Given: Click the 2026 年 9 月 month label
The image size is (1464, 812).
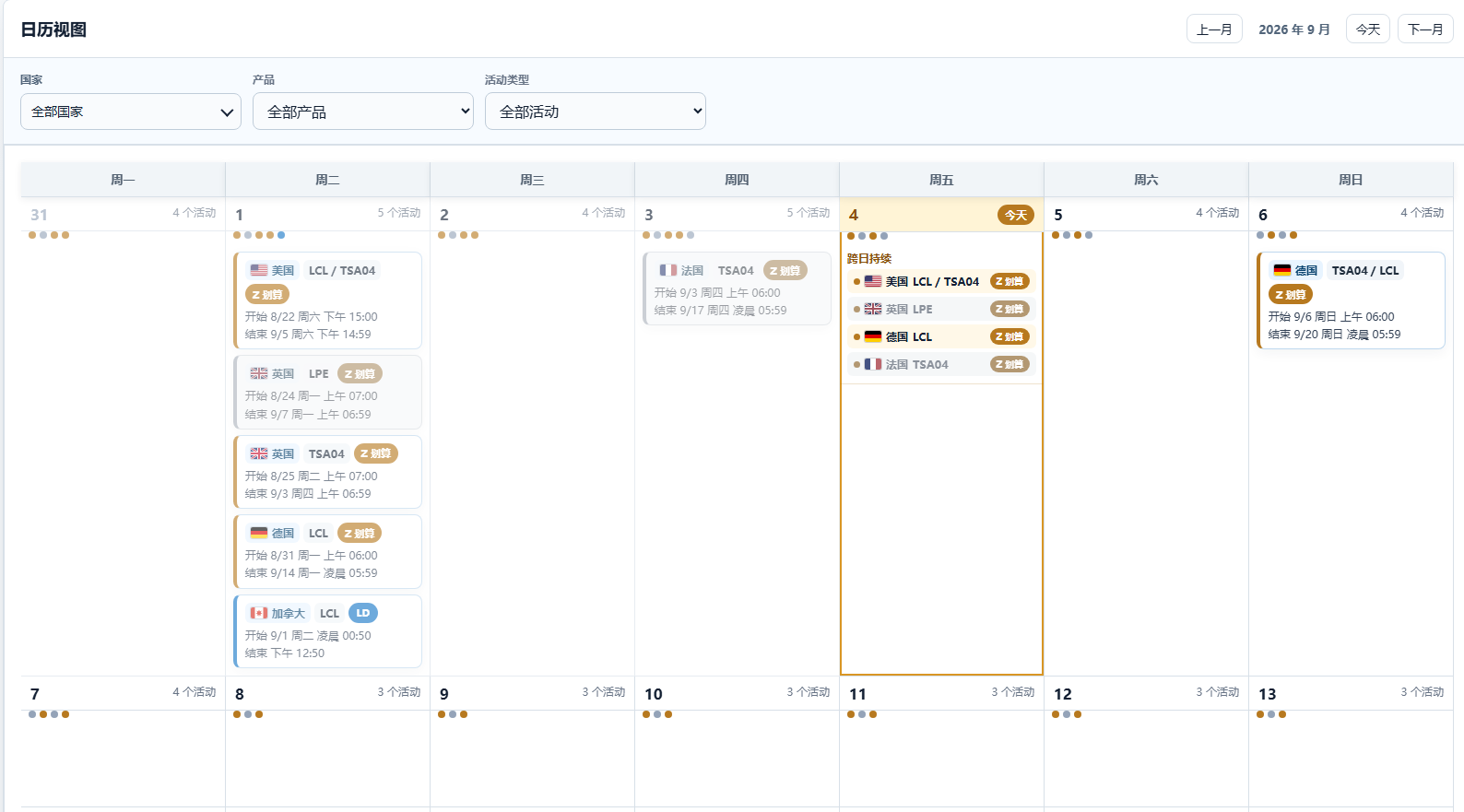Looking at the screenshot, I should (1294, 29).
